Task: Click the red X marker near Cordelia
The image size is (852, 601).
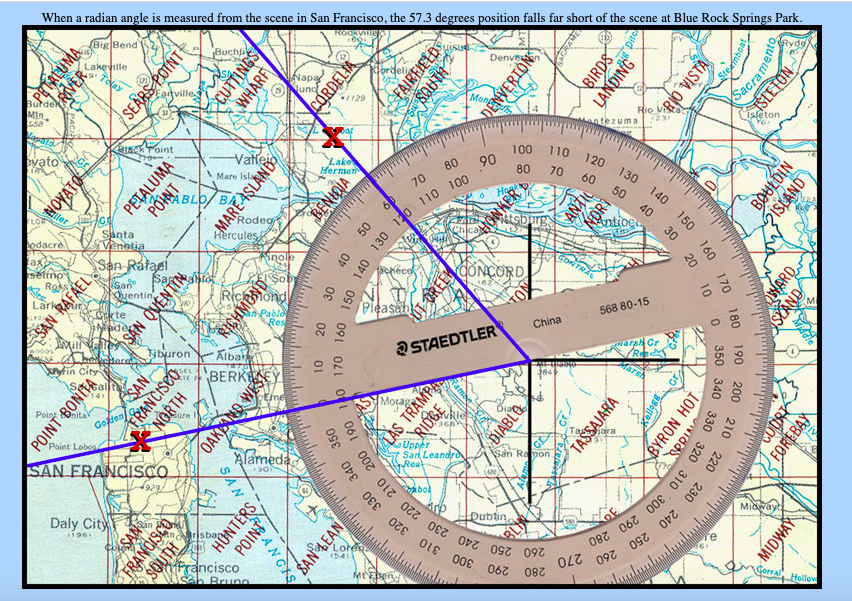Action: [x=333, y=137]
